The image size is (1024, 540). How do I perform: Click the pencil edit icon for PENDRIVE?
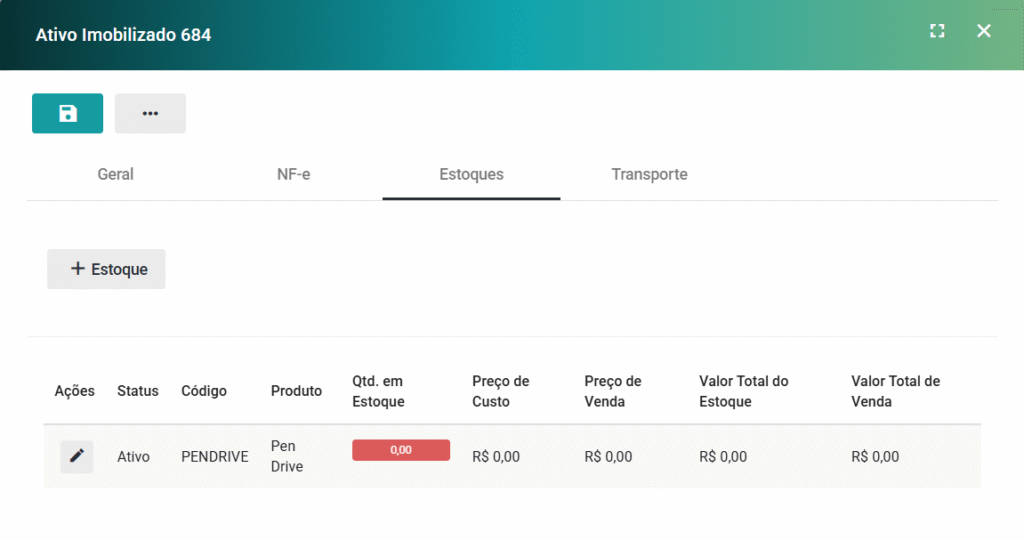click(77, 457)
